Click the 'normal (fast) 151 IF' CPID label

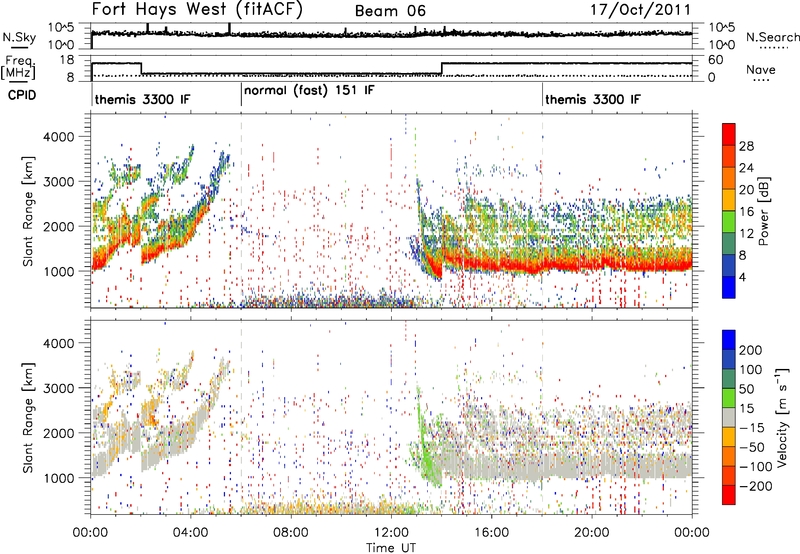[309, 91]
